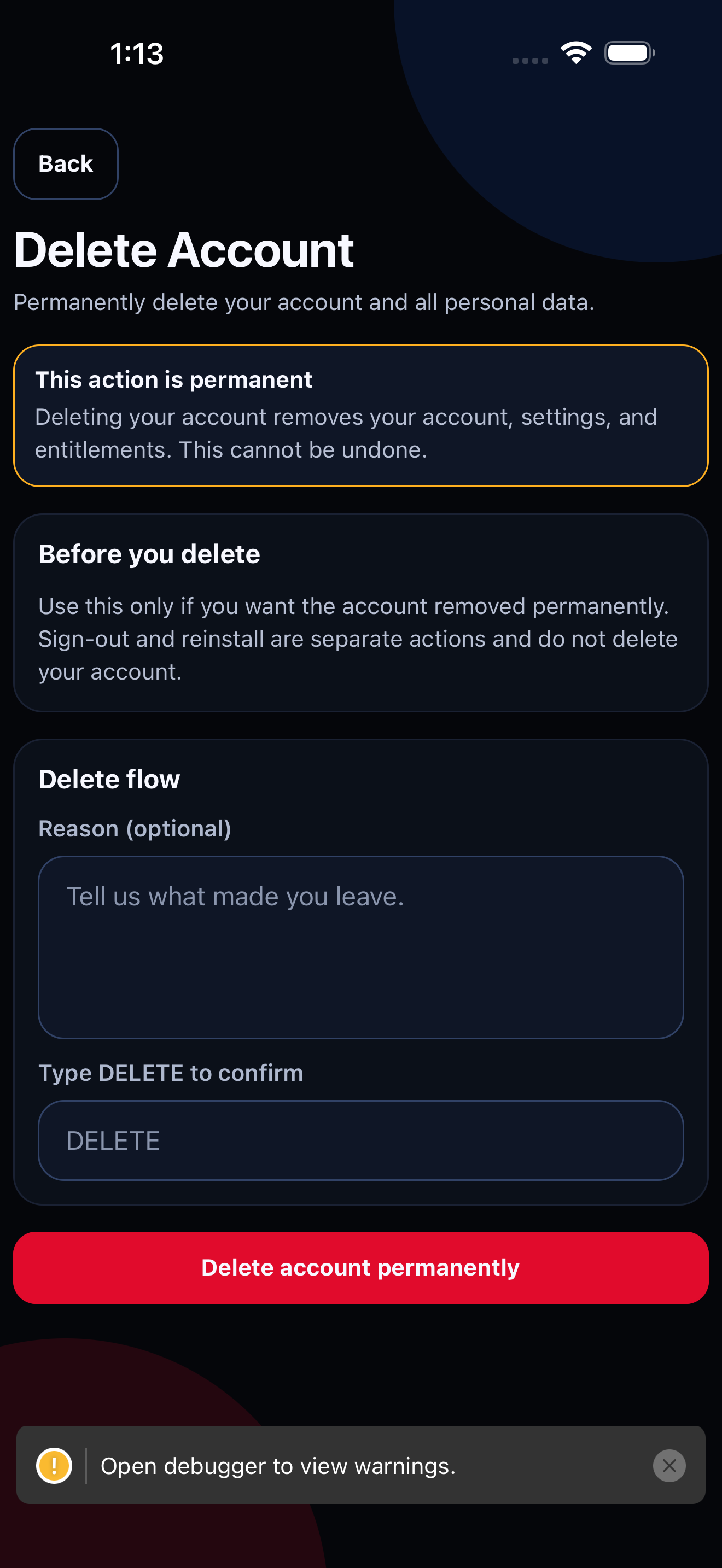Click the 'Reason (optional)' label
The image size is (722, 1568).
coord(135,828)
